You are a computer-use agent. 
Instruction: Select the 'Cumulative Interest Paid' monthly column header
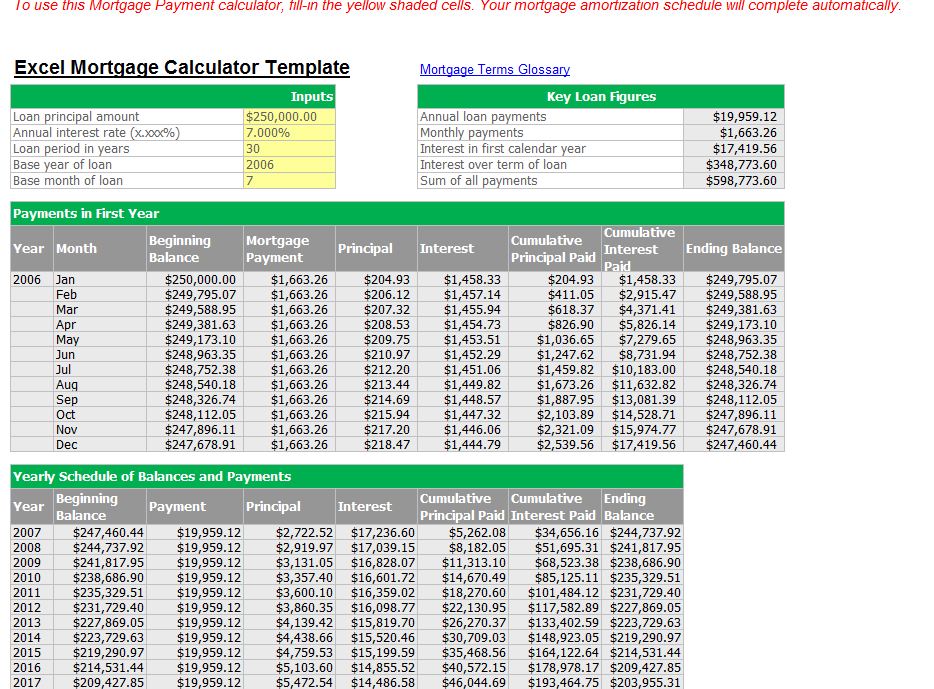[x=642, y=249]
